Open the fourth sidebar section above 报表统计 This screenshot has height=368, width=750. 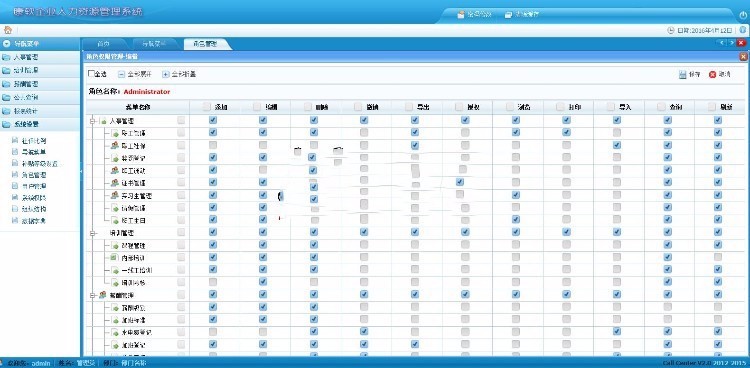40,97
